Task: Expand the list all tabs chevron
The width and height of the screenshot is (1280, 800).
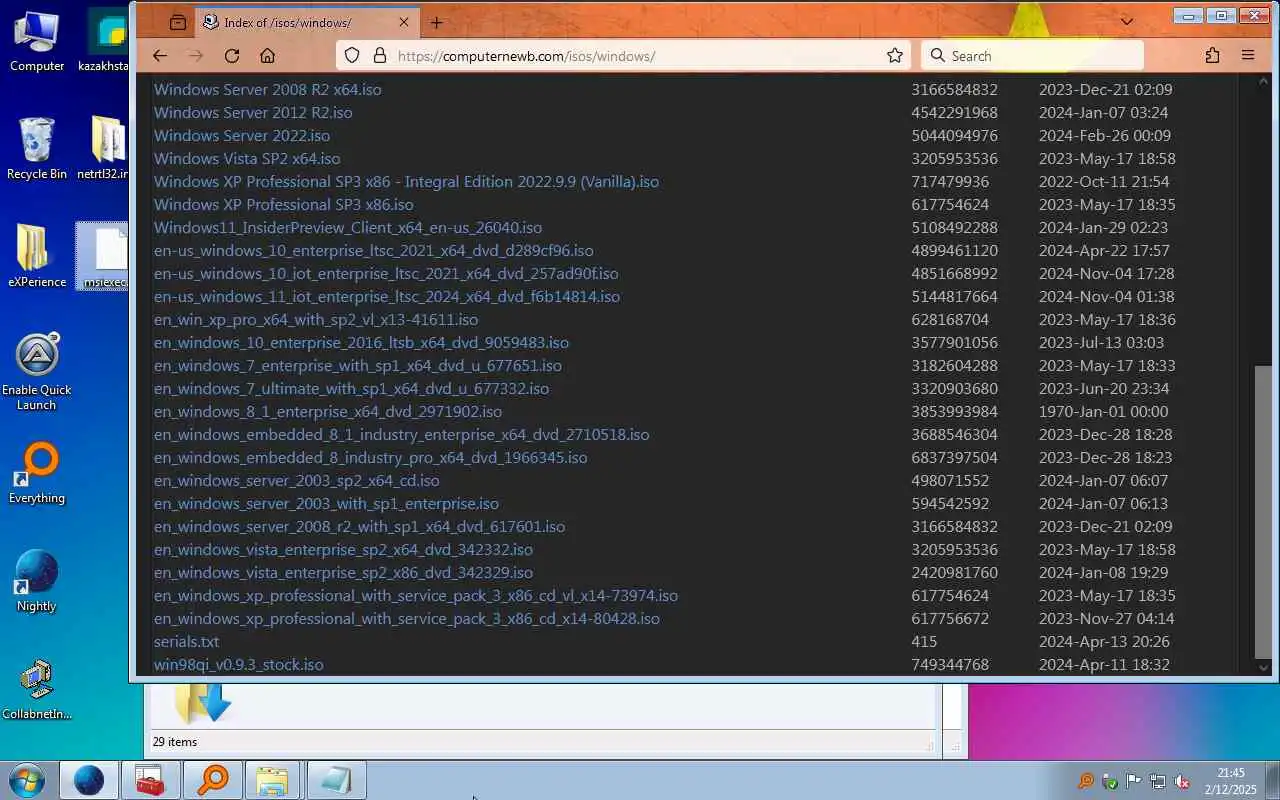Action: (1127, 21)
